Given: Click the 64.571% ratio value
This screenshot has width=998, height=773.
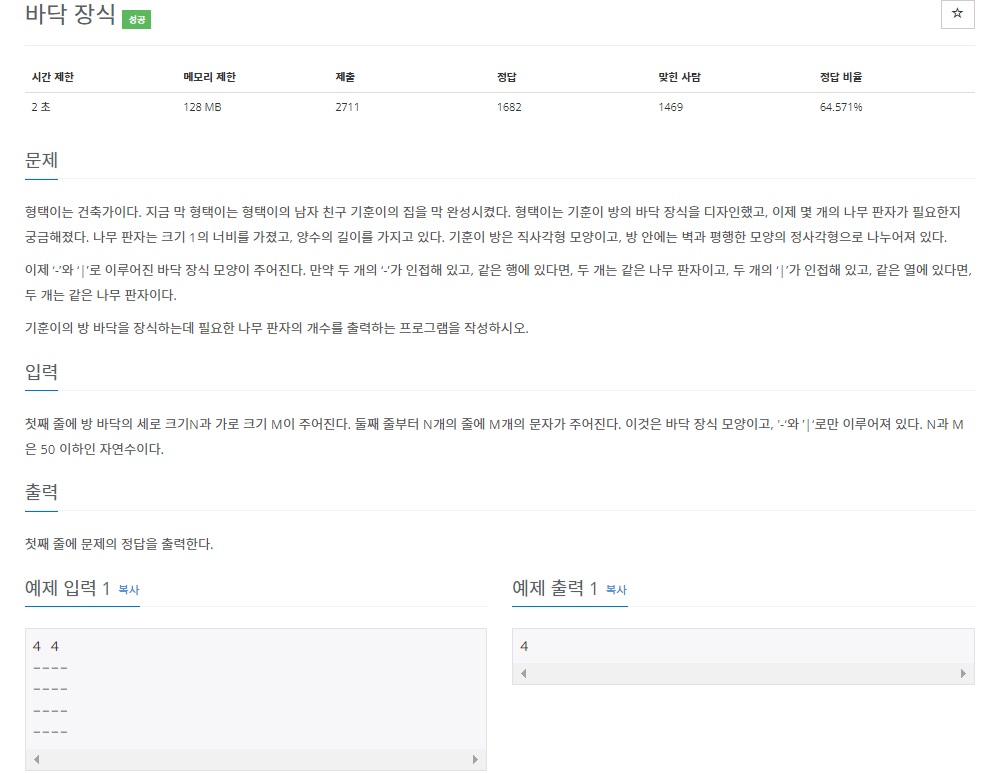Looking at the screenshot, I should (x=841, y=107).
